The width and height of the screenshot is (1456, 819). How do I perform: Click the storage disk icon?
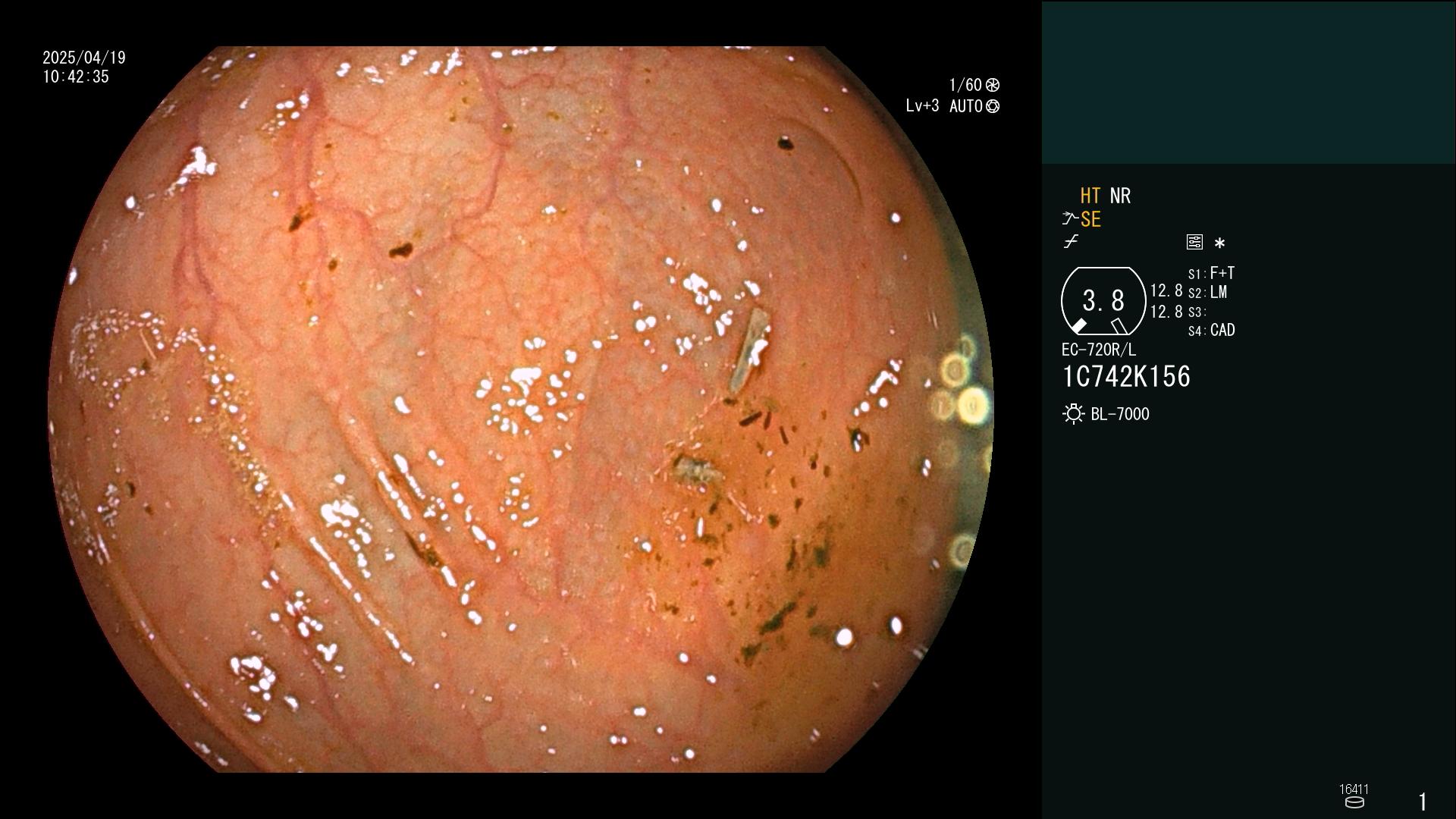(1354, 802)
